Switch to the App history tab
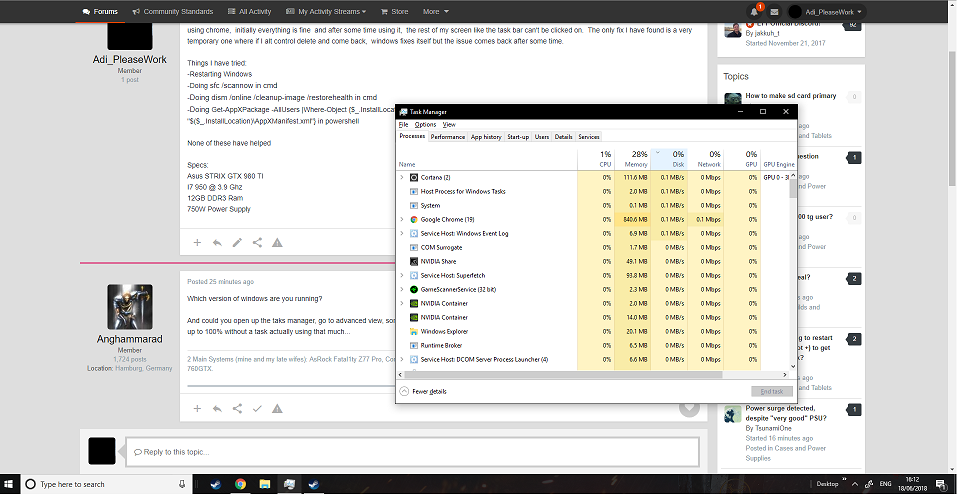Image resolution: width=959 pixels, height=495 pixels. (x=486, y=137)
